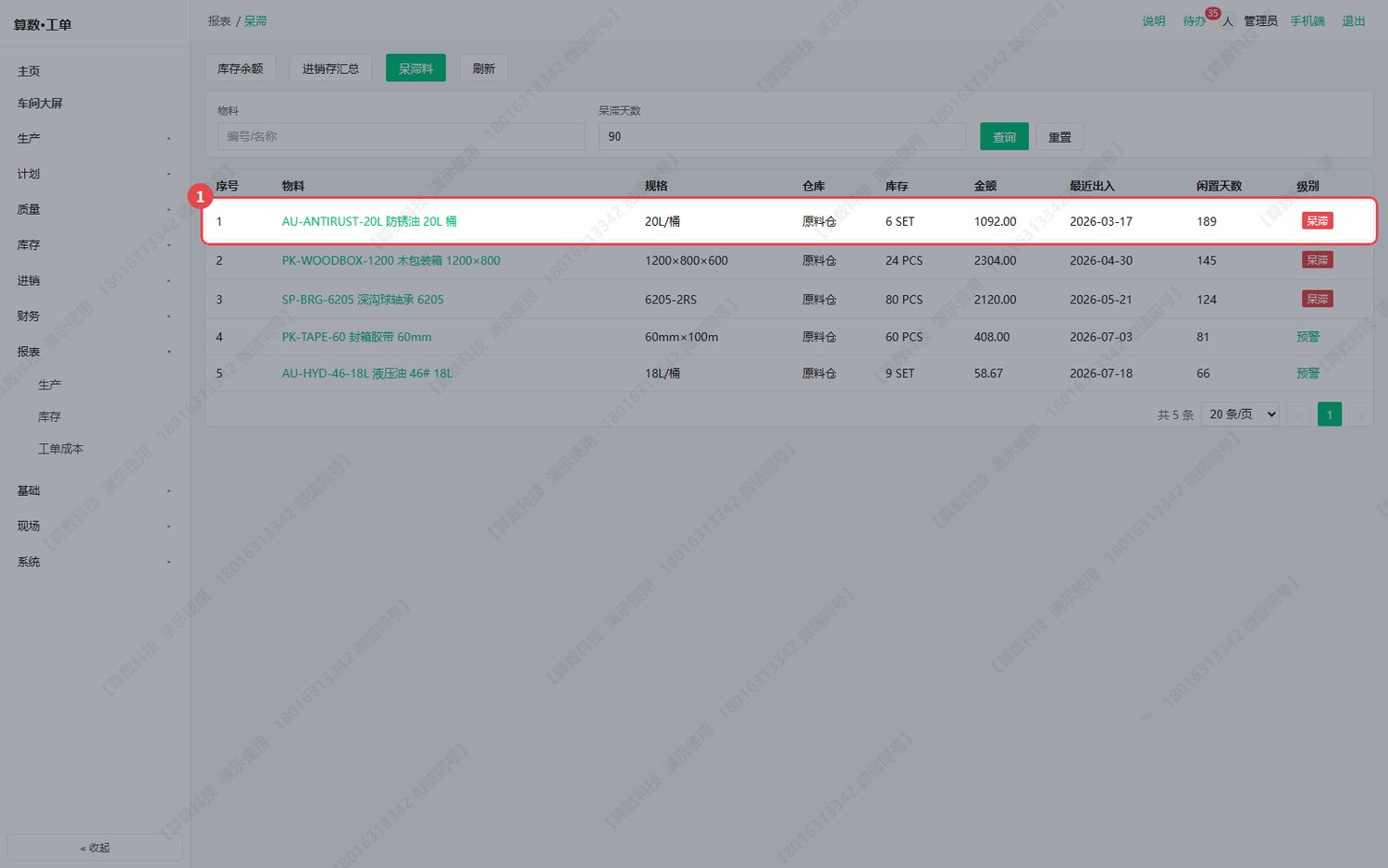The height and width of the screenshot is (868, 1388).
Task: Collapse the 报表 sidebar menu
Action: [94, 352]
